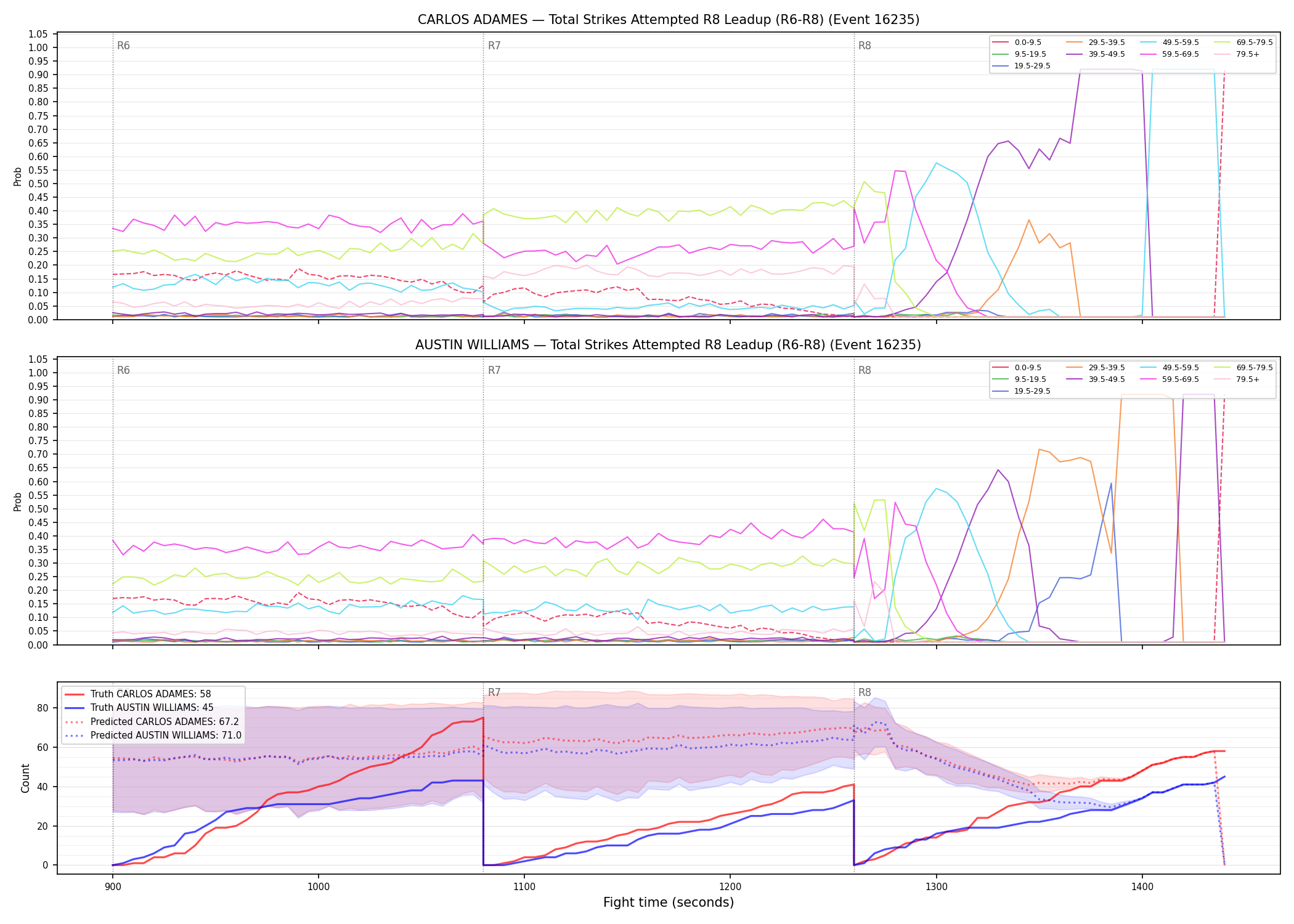Click the 1400 x-axis tick label
This screenshot has width=1294, height=924.
1142,887
